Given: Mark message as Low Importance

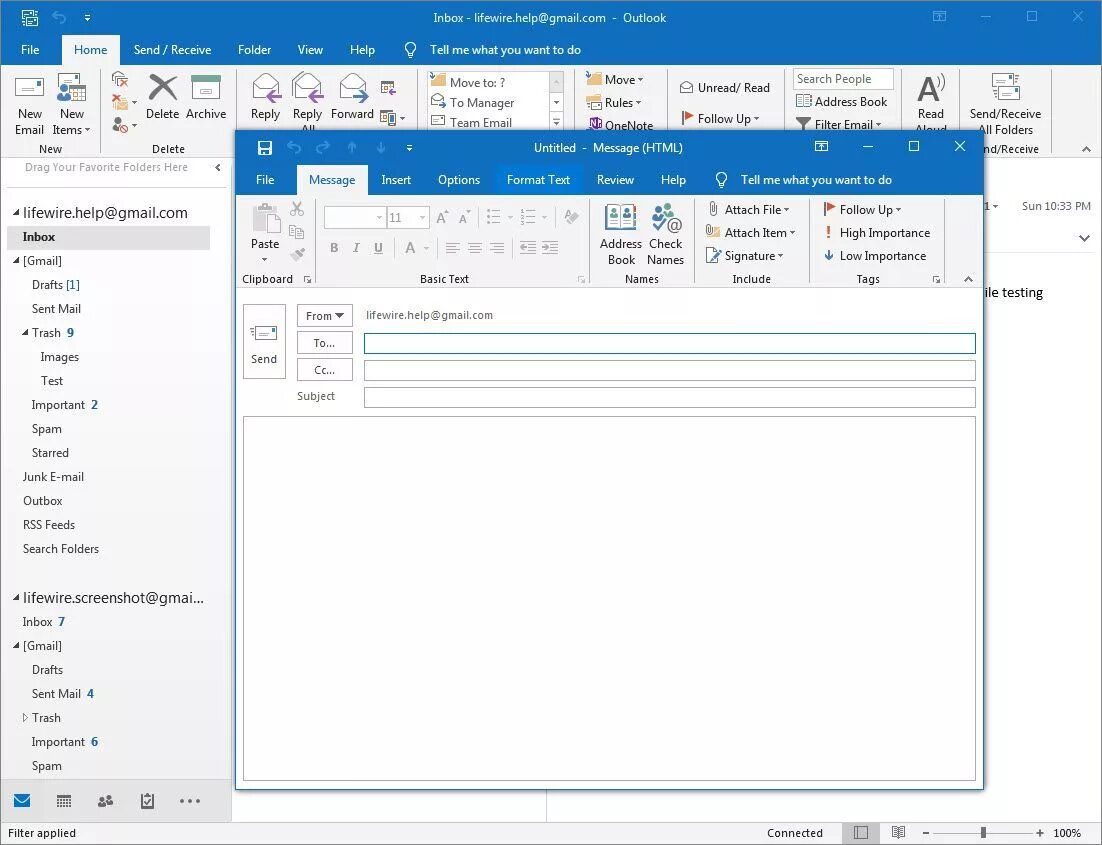Looking at the screenshot, I should coord(875,256).
